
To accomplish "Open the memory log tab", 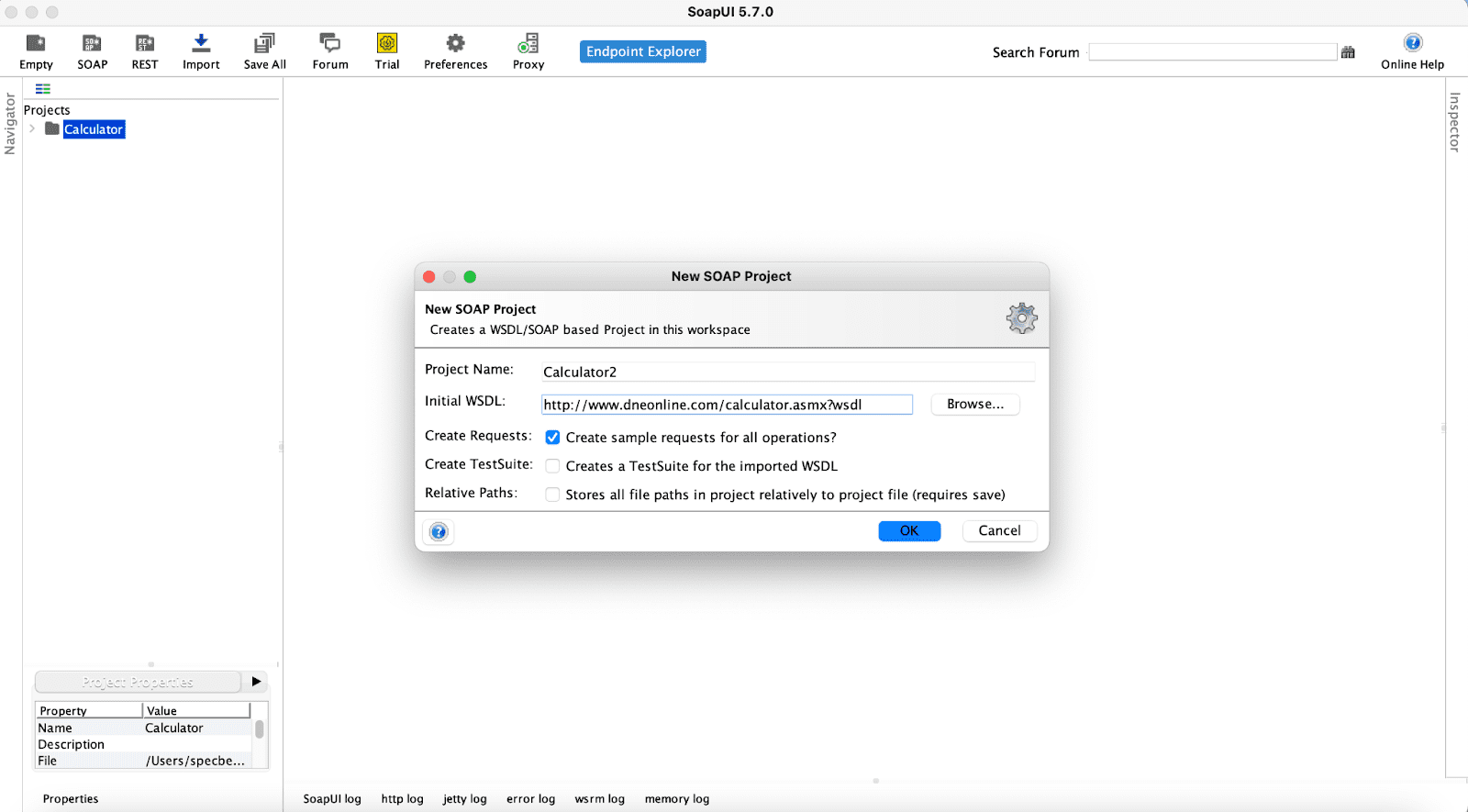I will (677, 799).
